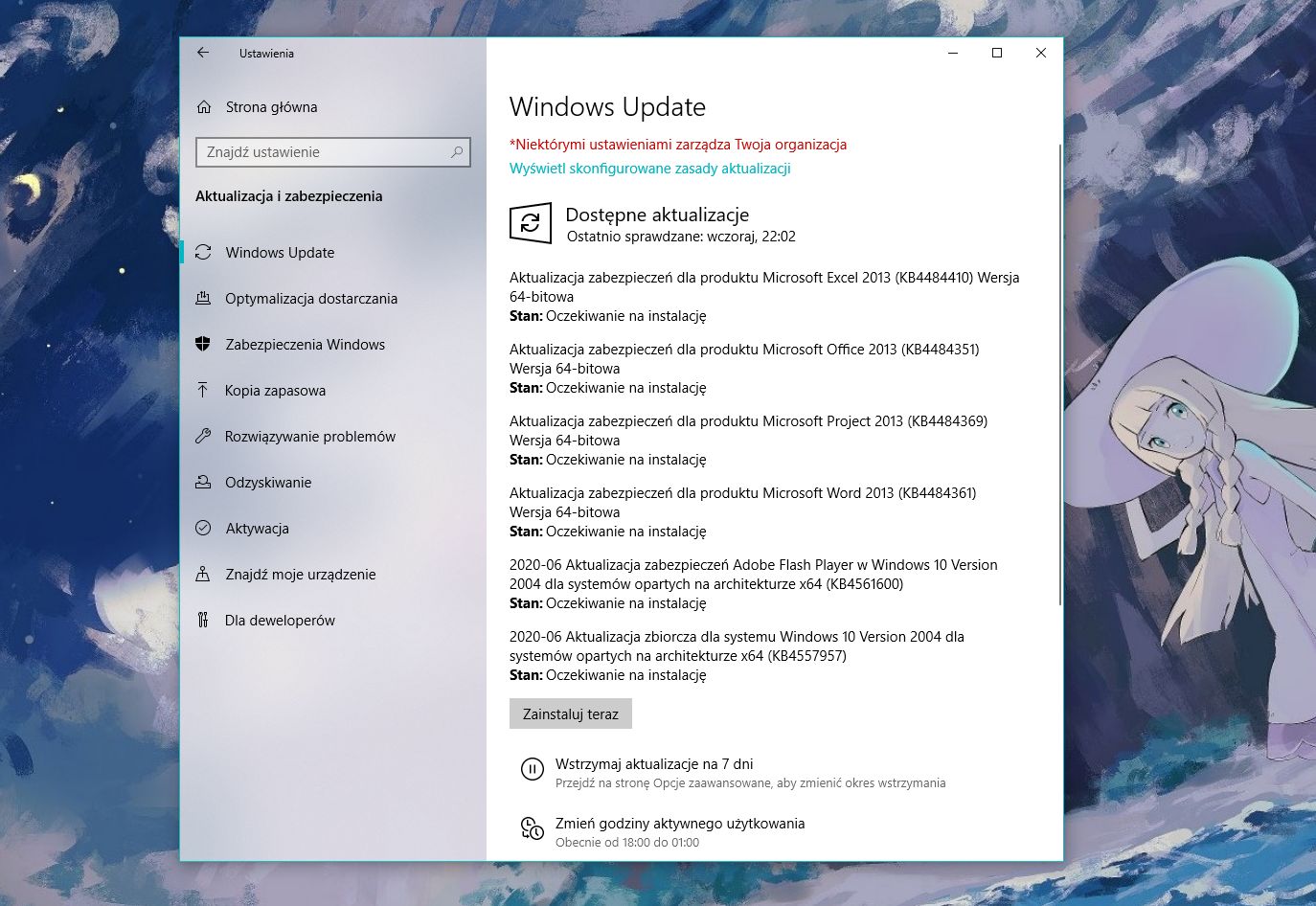Click the Windows Update page heading
The image size is (1316, 906).
(607, 107)
